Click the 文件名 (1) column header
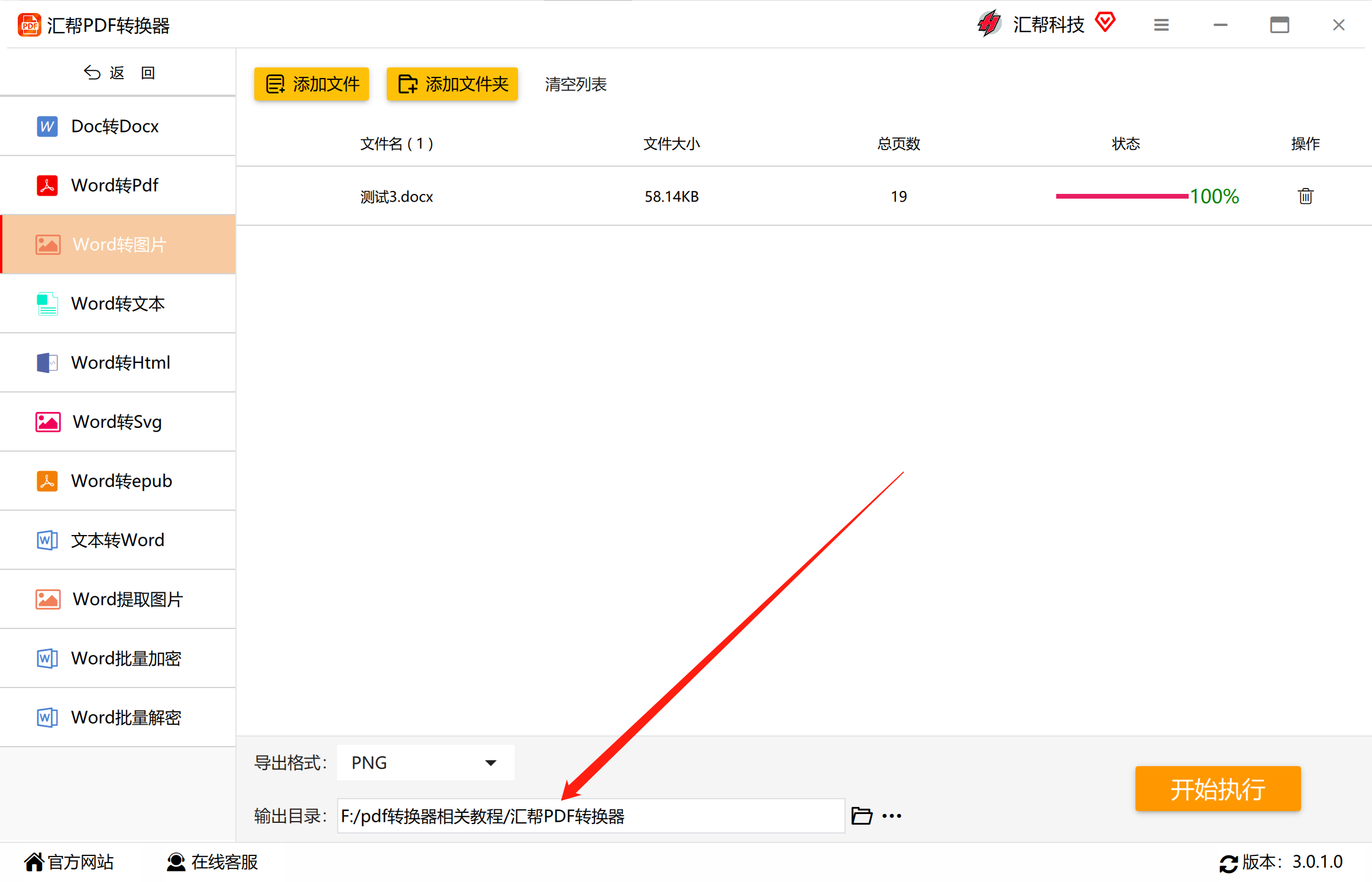Image resolution: width=1372 pixels, height=882 pixels. point(397,144)
